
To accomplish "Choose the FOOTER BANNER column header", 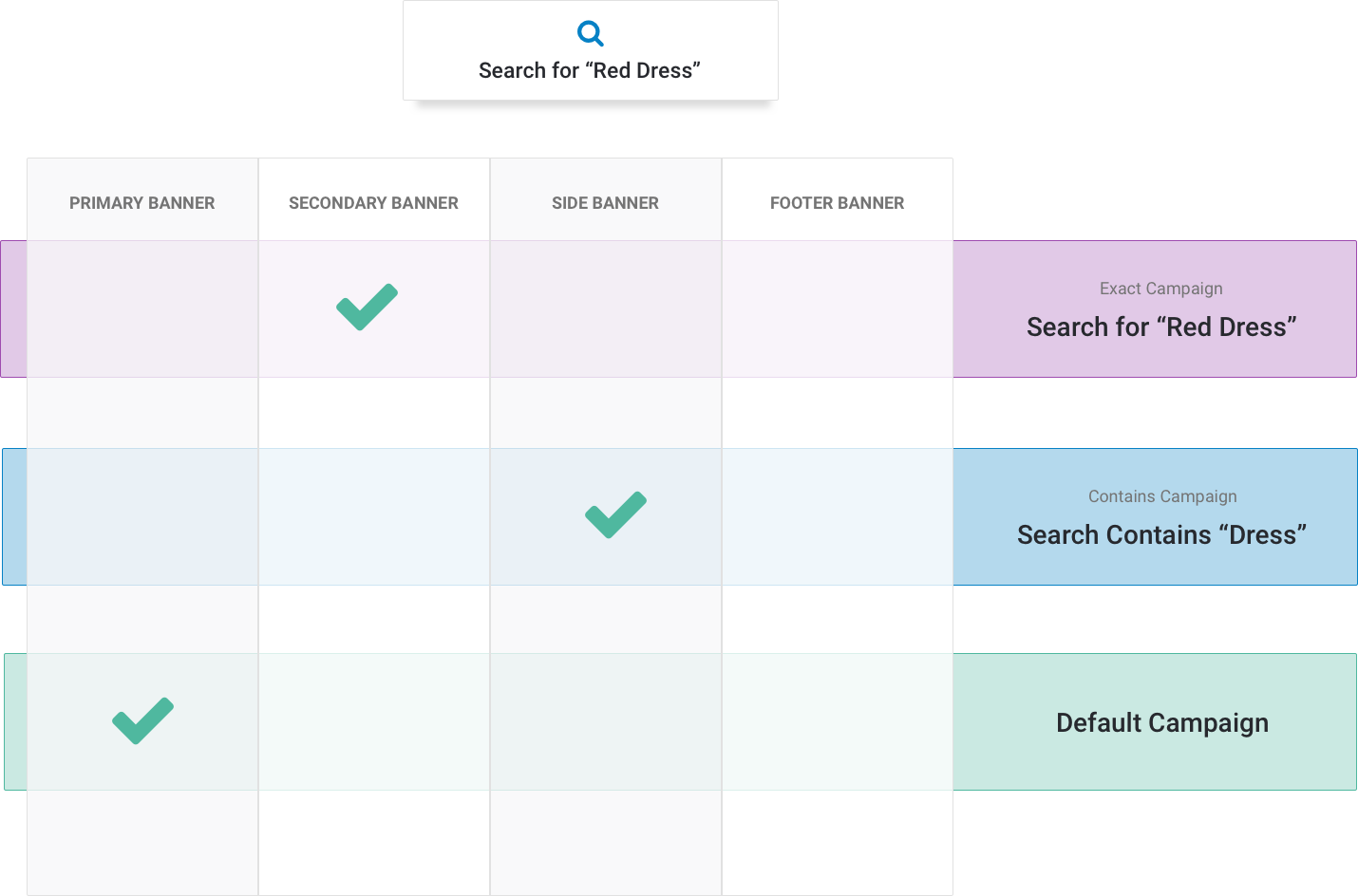I will 837,203.
